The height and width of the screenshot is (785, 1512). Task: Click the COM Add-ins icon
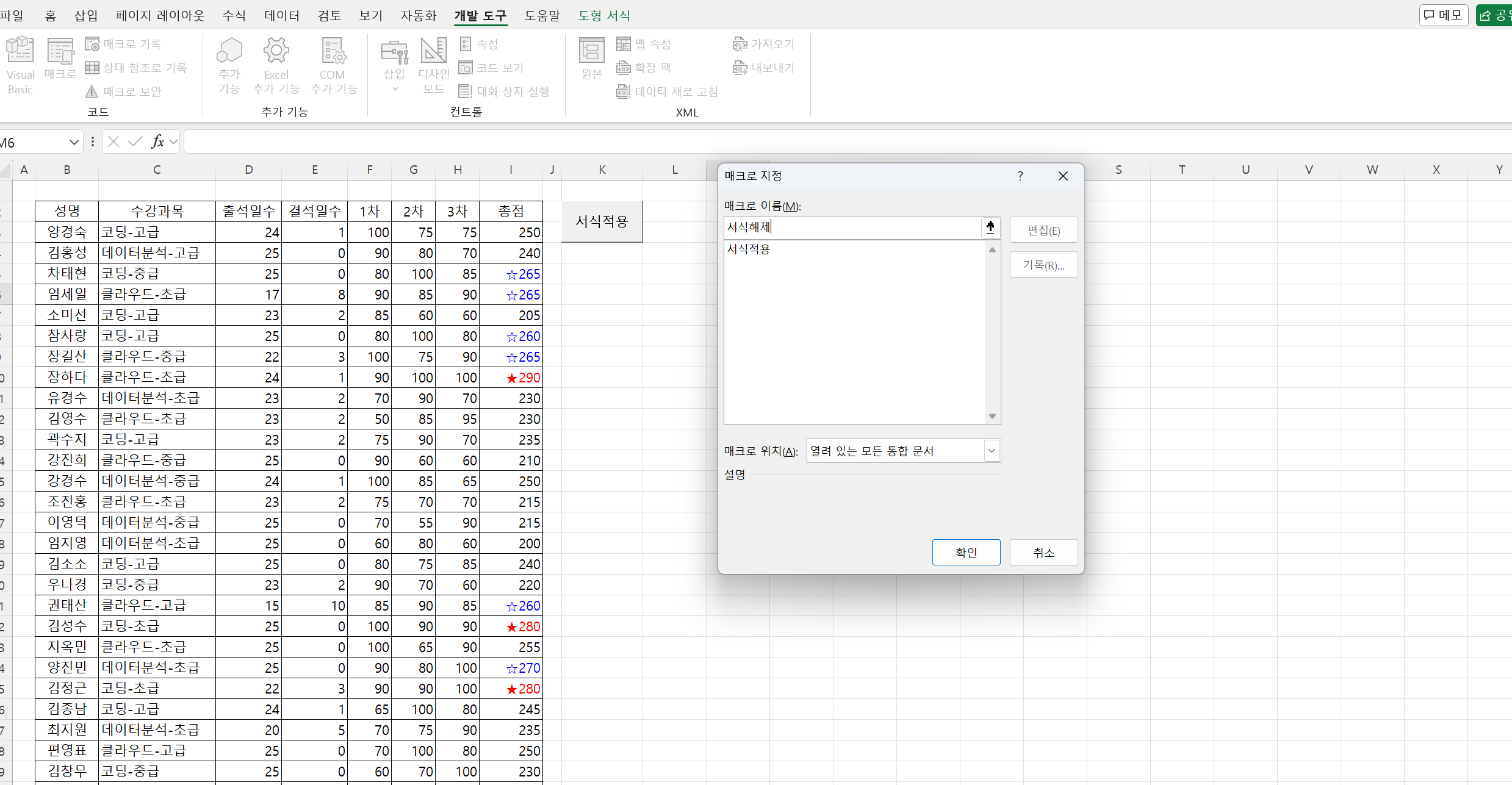tap(334, 51)
